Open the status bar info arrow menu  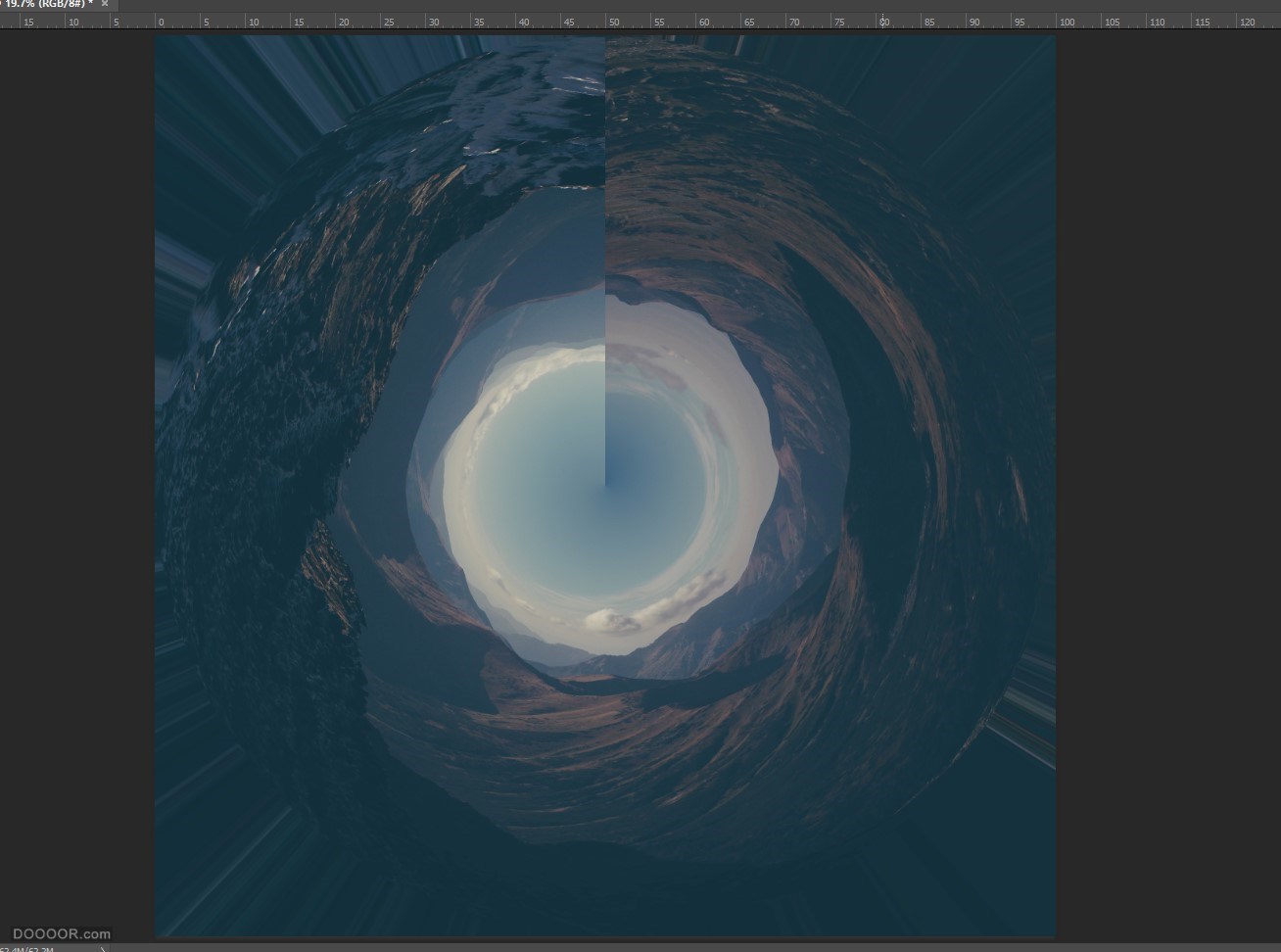pyautogui.click(x=104, y=948)
